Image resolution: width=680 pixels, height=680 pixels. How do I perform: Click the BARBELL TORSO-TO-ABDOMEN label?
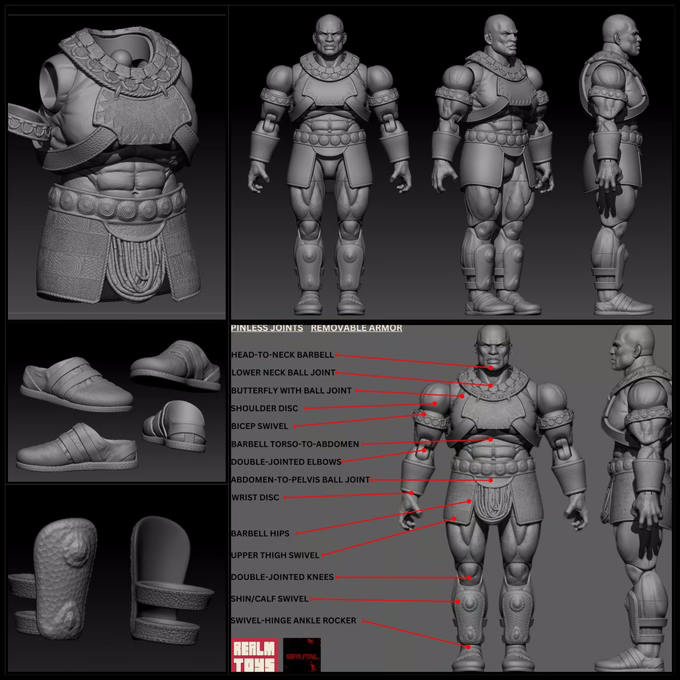294,444
